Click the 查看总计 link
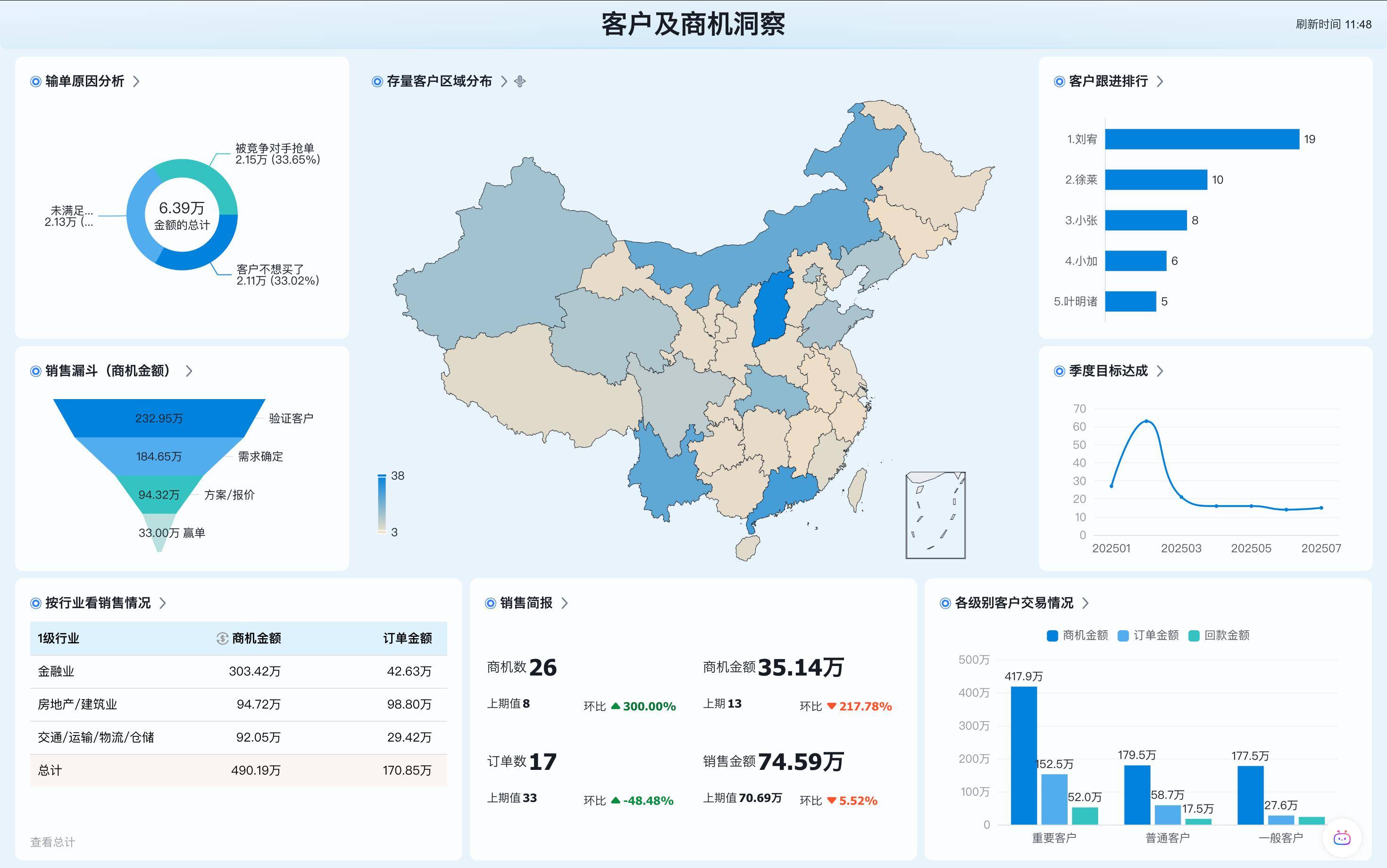This screenshot has width=1387, height=868. point(52,842)
